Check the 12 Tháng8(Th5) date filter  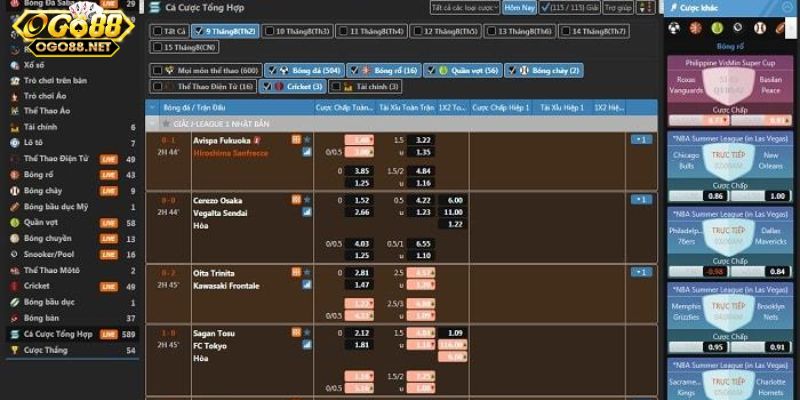[418, 31]
